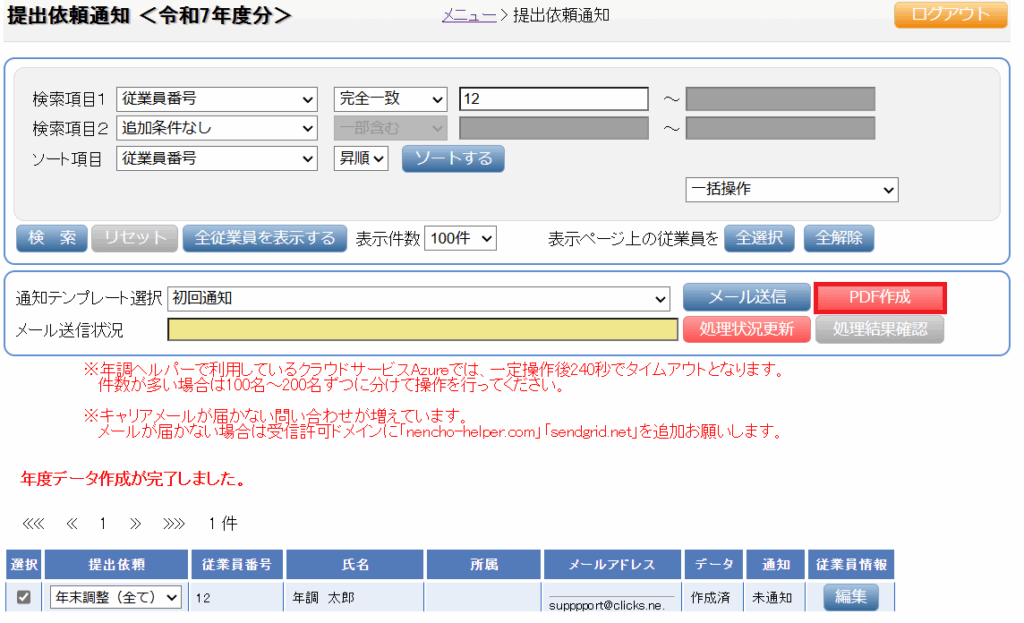Click the 処理状況更新 button
This screenshot has height=623, width=1024.
pyautogui.click(x=746, y=329)
